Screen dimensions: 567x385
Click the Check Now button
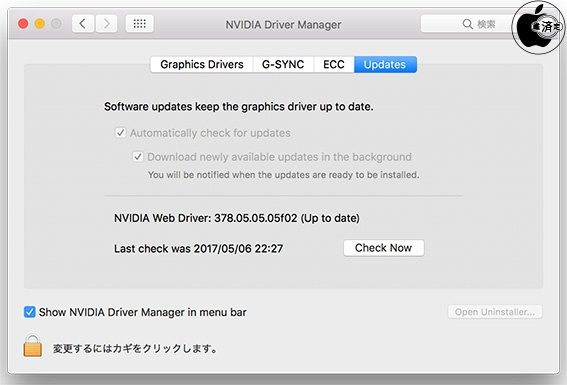[x=384, y=248]
